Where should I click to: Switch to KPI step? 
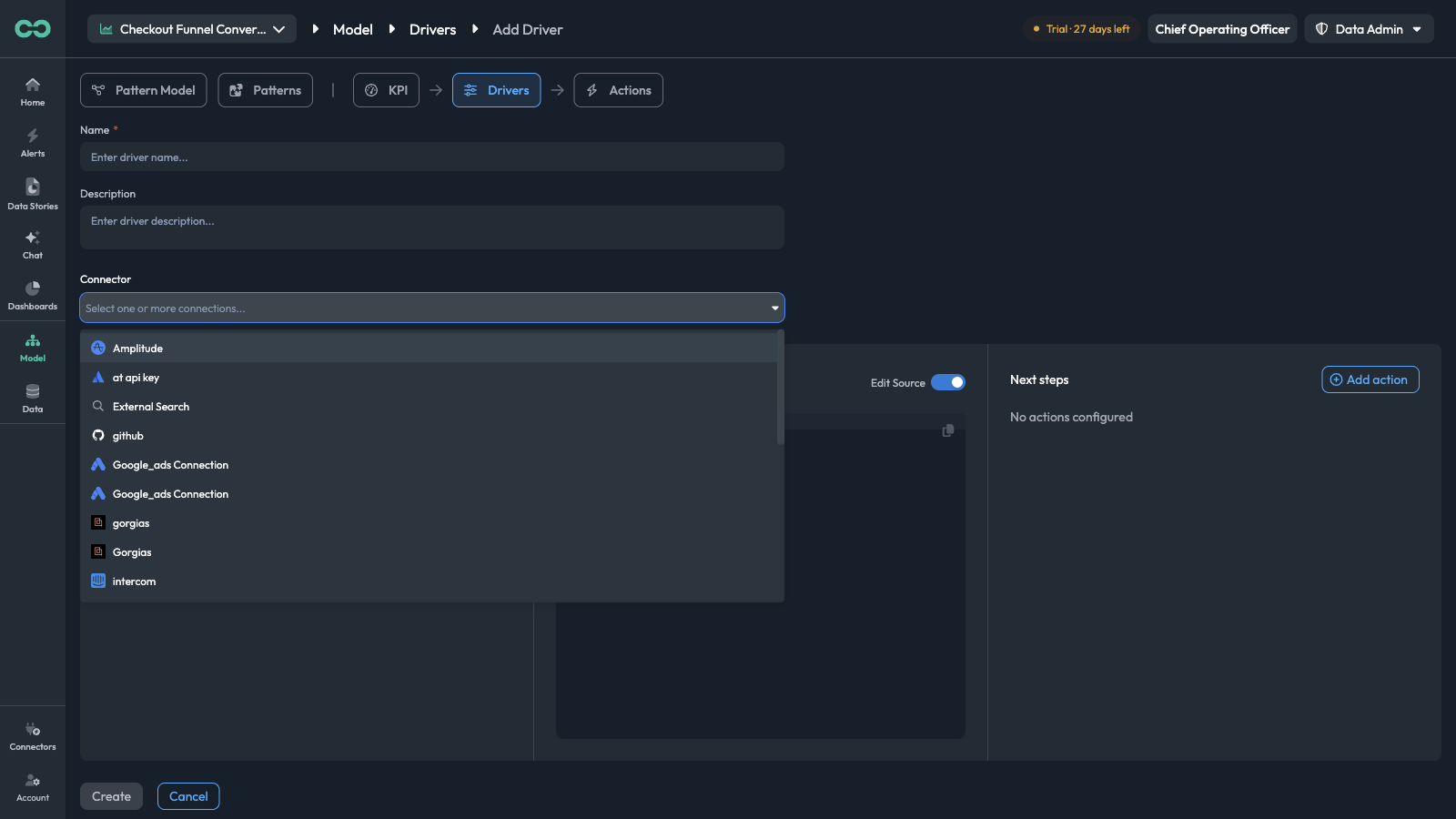click(386, 90)
